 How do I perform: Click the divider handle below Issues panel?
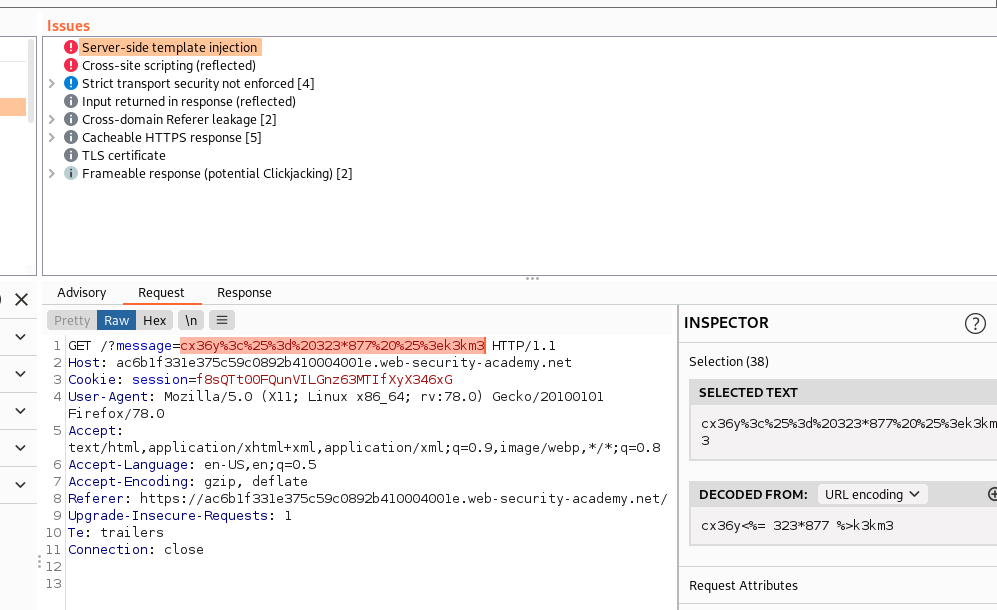532,278
